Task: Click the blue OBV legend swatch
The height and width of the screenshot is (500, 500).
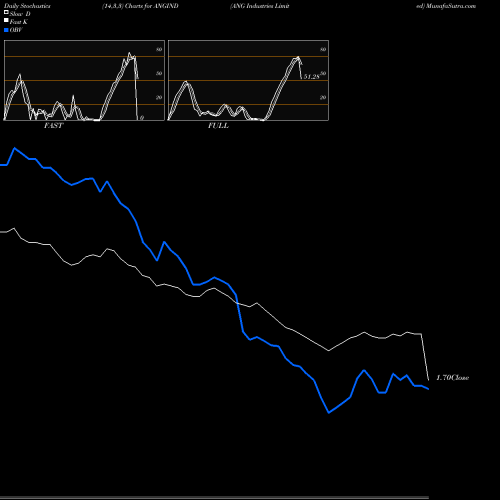Action: [6, 30]
